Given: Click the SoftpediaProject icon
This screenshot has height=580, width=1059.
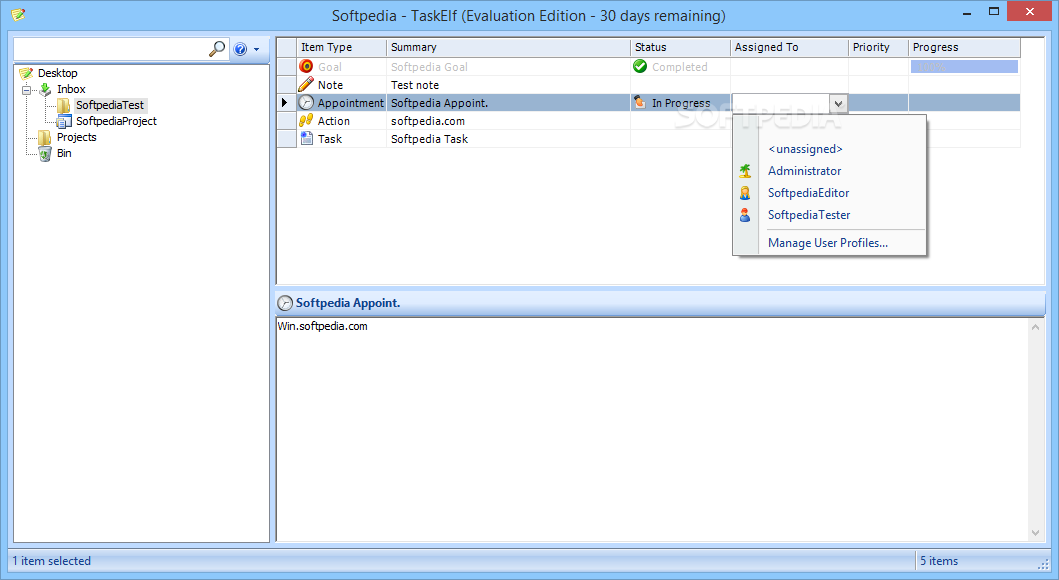Looking at the screenshot, I should point(64,122).
